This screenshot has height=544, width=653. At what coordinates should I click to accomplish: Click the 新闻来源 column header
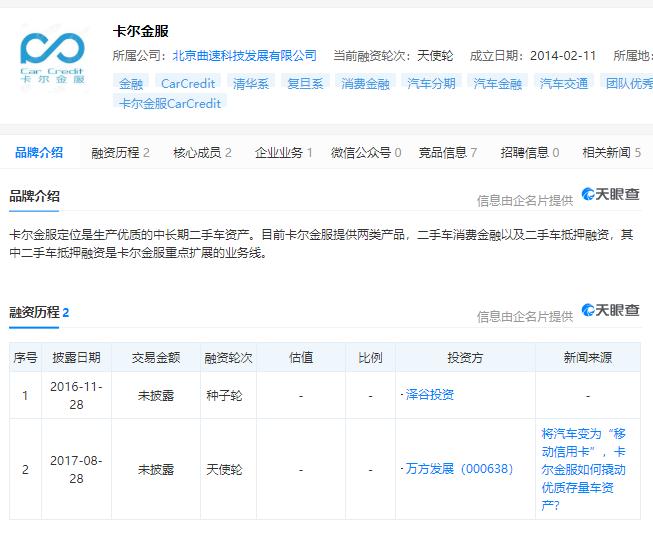tap(588, 357)
